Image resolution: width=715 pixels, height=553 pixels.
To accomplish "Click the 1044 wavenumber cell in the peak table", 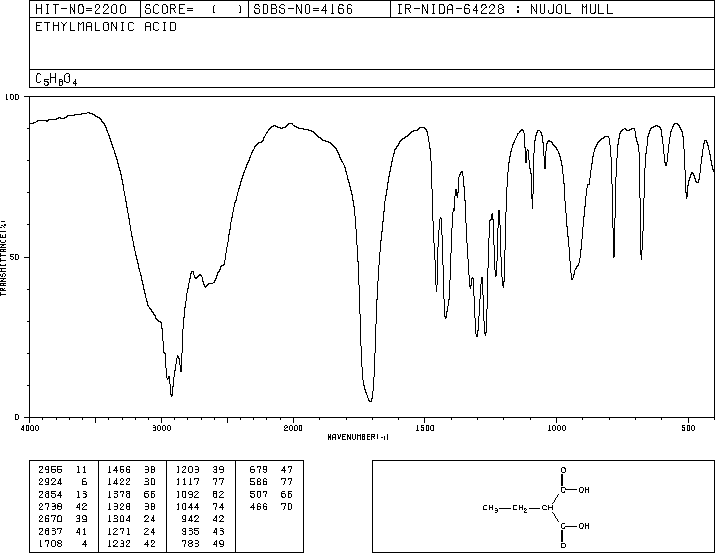I will coord(187,506).
